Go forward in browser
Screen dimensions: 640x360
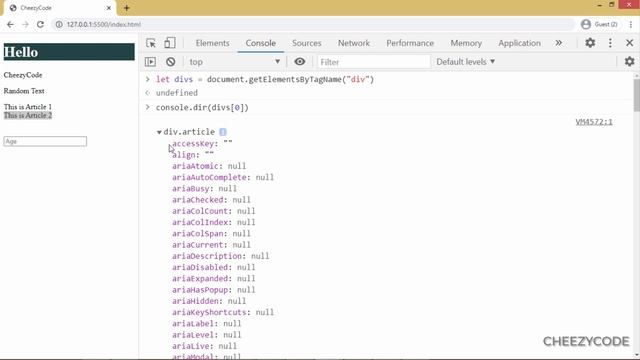coord(25,24)
